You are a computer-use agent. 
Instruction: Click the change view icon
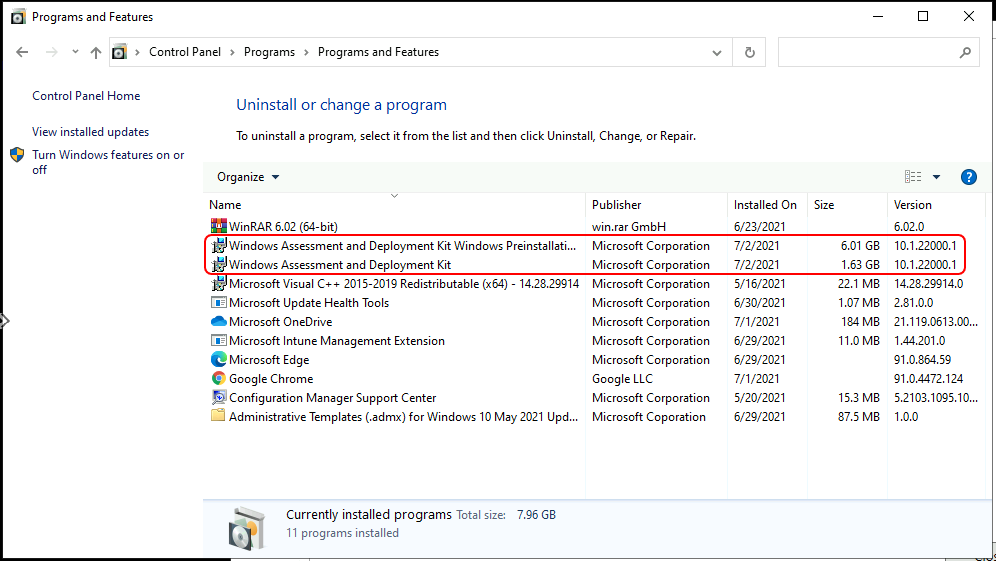pos(913,177)
